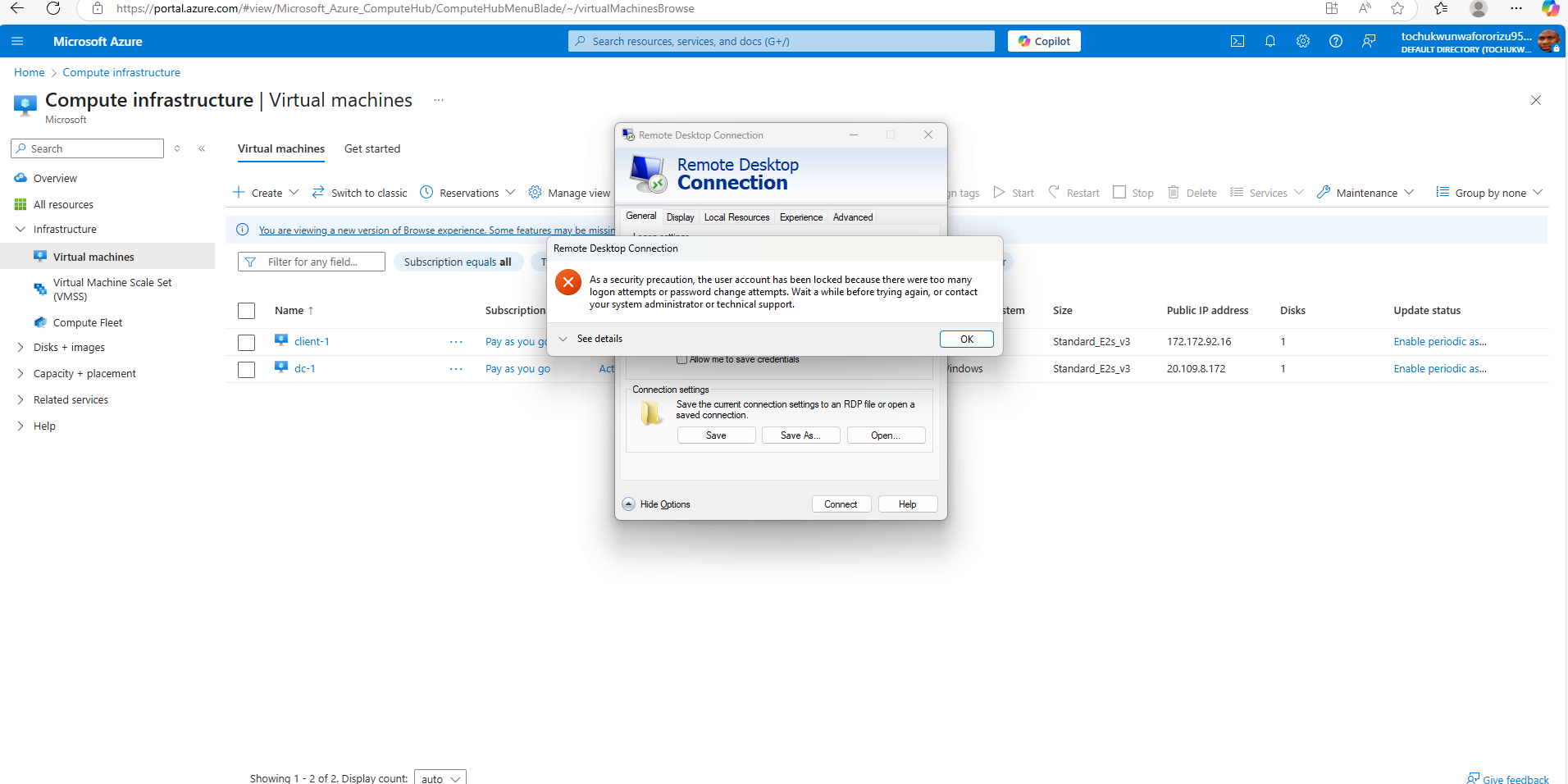
Task: Click Enable periodic assessment for dc-1
Action: (1440, 368)
